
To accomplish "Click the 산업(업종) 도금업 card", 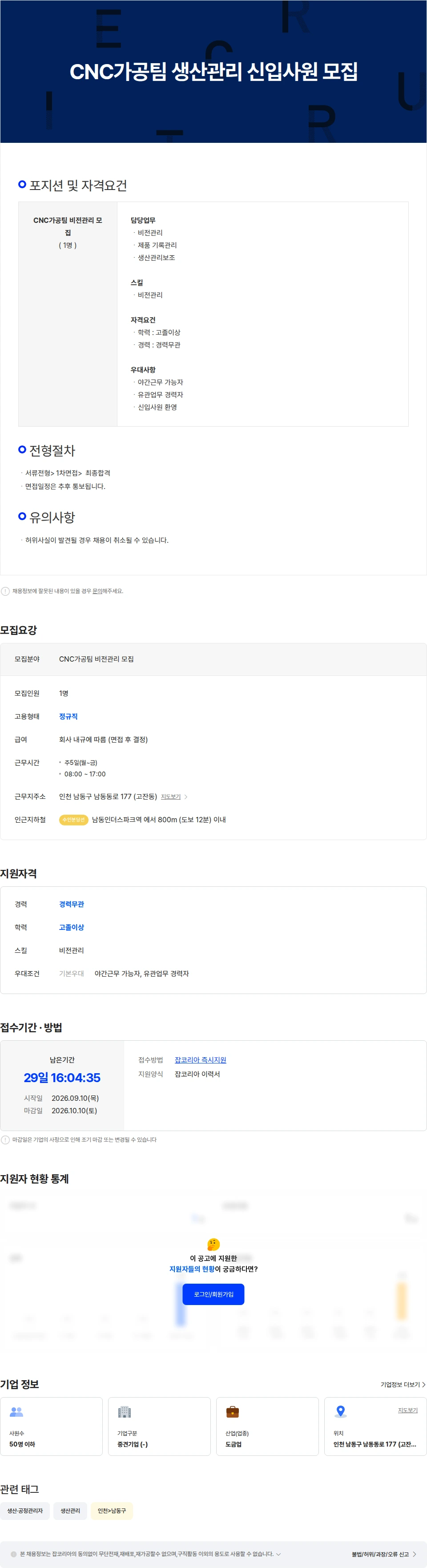I will (x=268, y=1426).
